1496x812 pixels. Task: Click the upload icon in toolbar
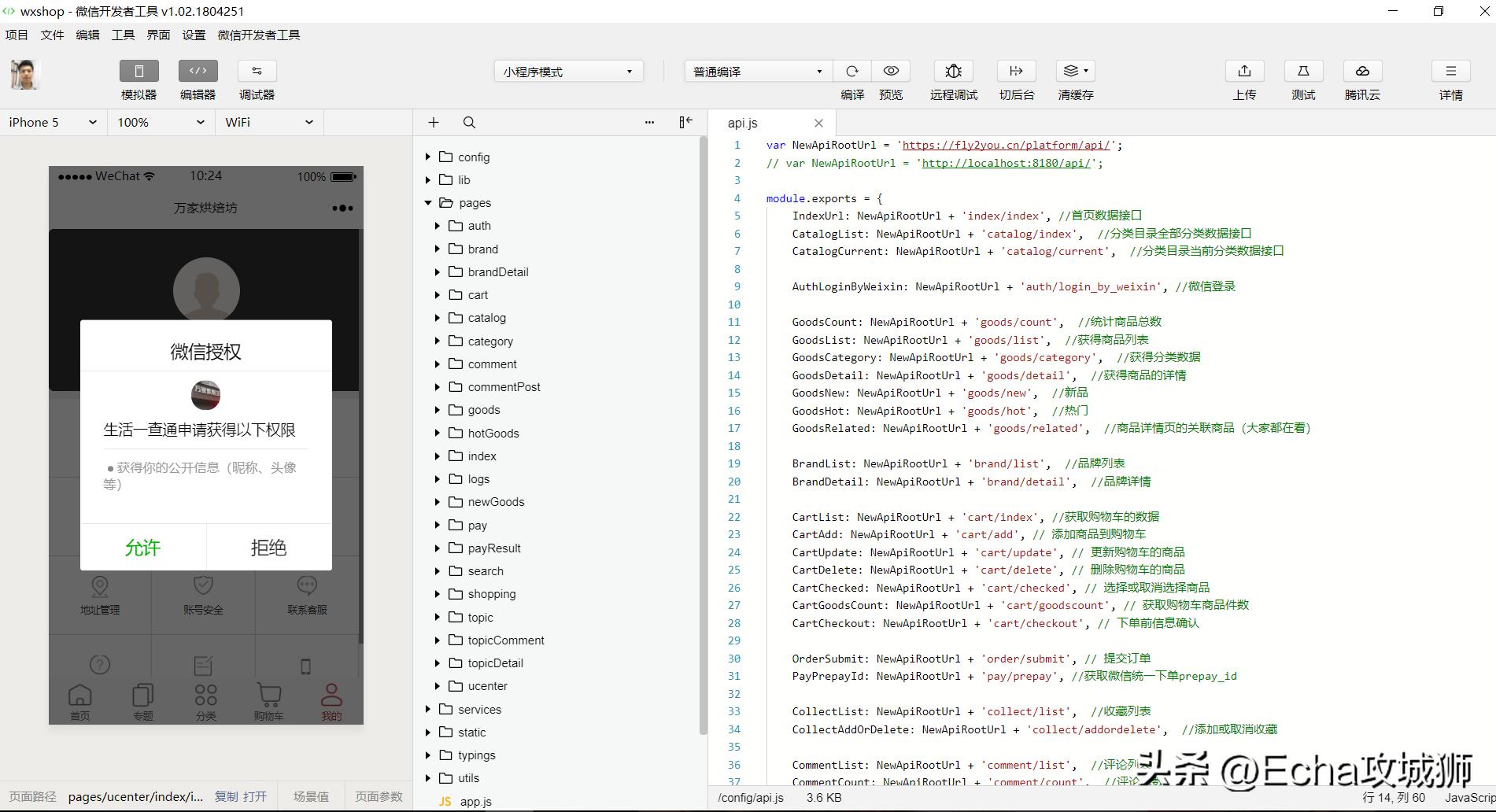coord(1244,71)
